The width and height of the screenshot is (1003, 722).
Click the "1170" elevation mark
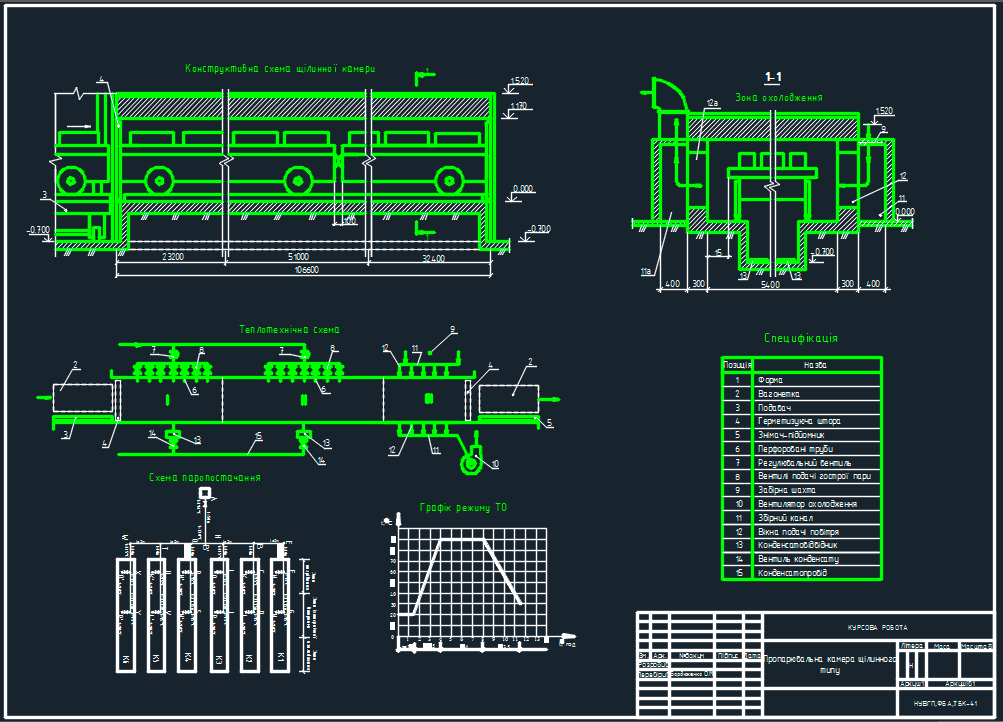click(518, 106)
